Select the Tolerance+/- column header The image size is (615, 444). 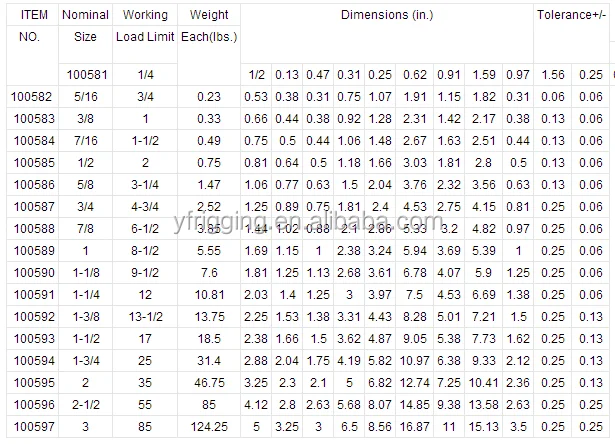574,17
